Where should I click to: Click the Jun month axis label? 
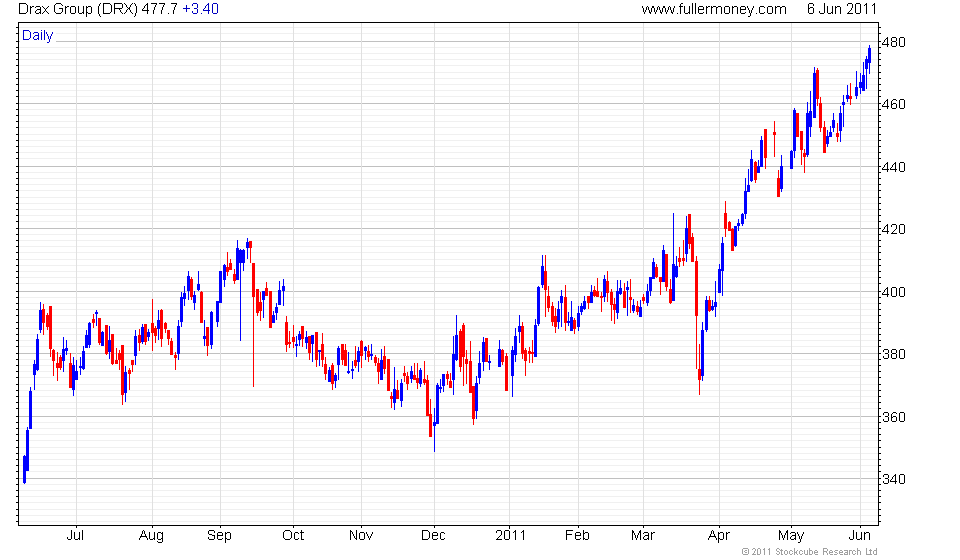point(860,536)
